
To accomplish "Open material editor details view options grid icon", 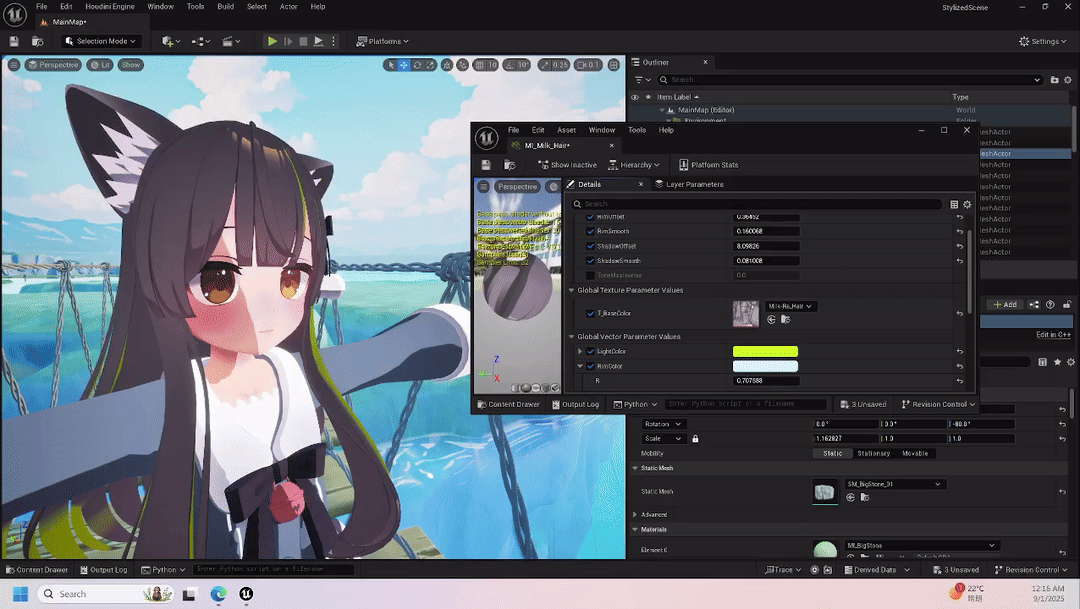I will [x=954, y=205].
